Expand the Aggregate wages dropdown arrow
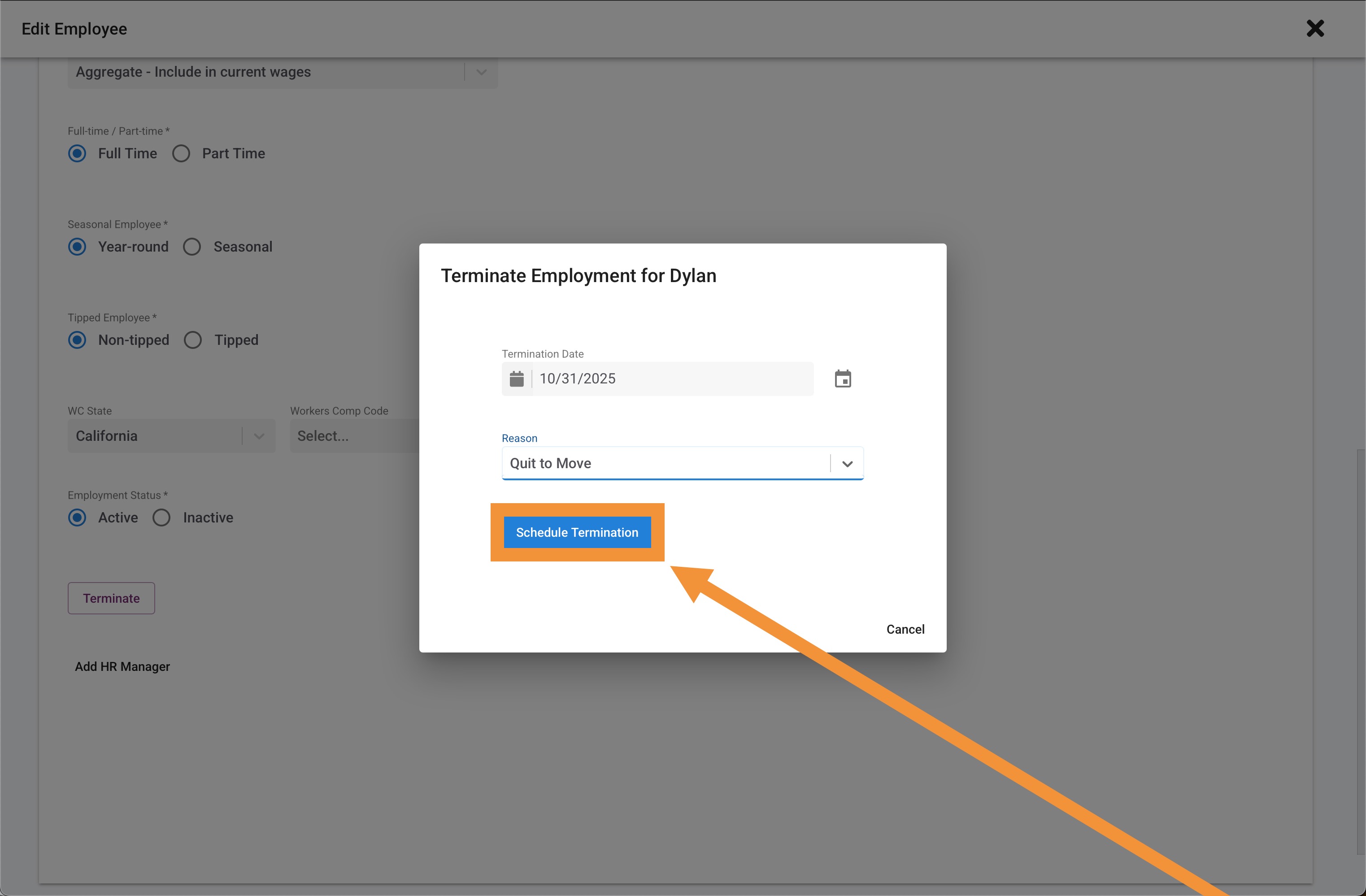Screen dimensions: 1366x896 [481, 72]
